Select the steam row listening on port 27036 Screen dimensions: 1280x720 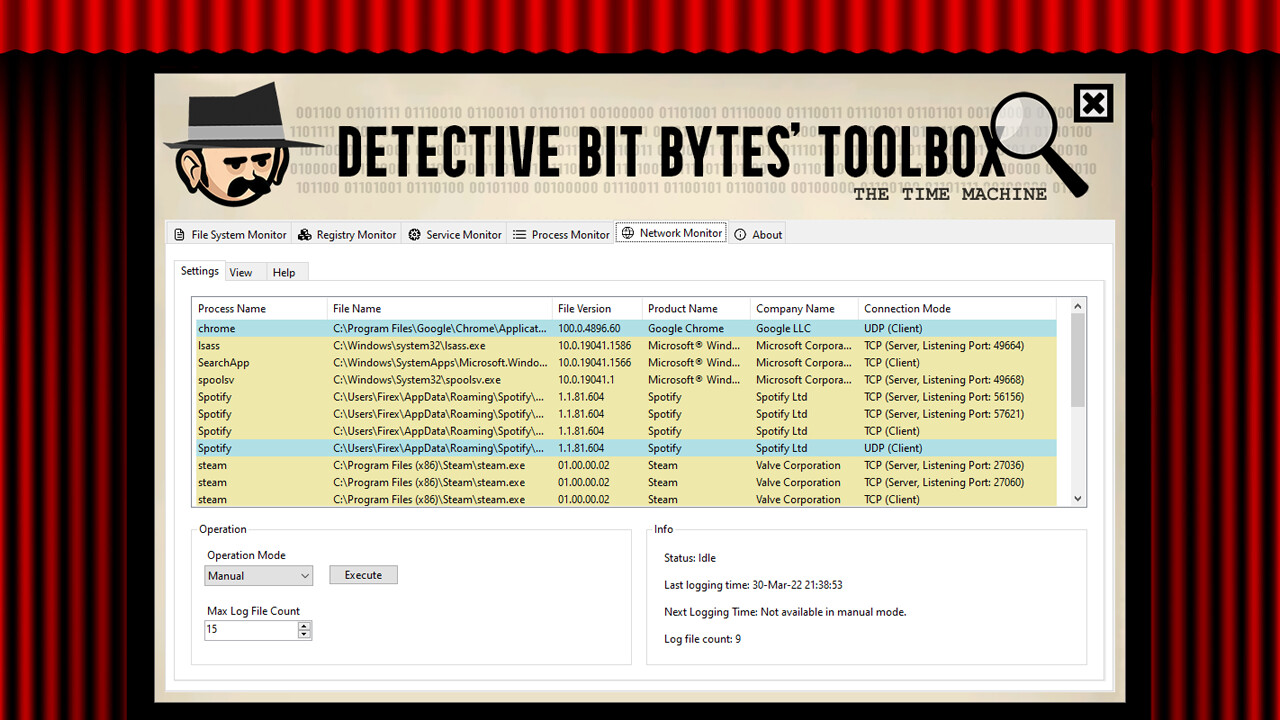[x=400, y=465]
